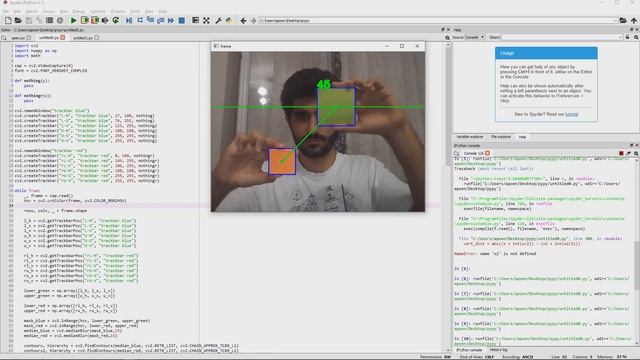Open file using the folder toolbar icon
Screen dimensions: 640x360
18,20
